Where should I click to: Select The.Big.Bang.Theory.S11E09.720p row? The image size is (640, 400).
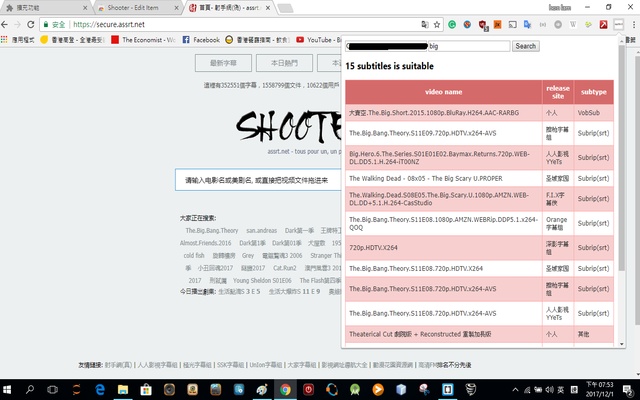pyautogui.click(x=480, y=133)
